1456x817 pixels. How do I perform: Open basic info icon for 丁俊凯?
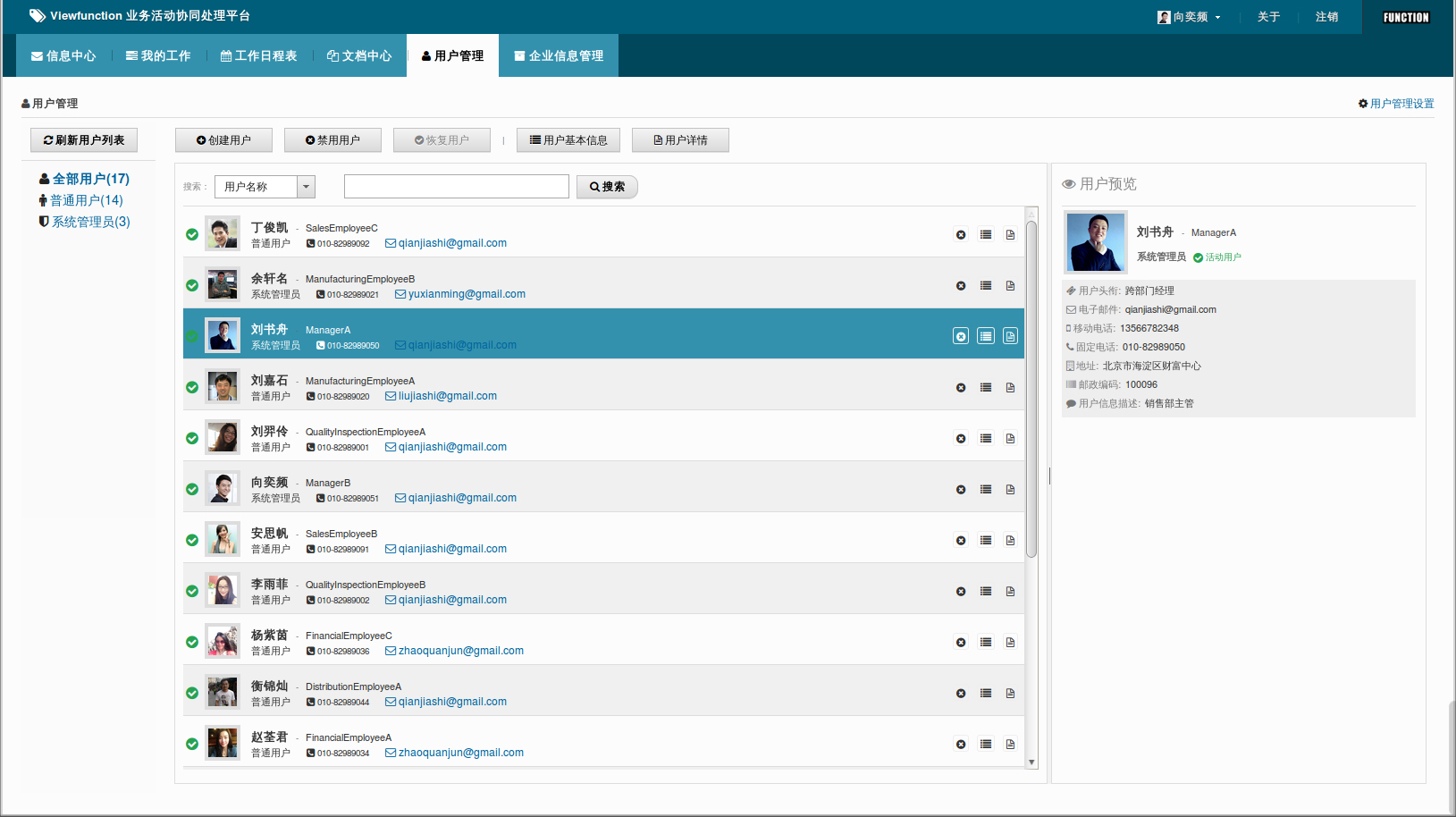coord(986,235)
